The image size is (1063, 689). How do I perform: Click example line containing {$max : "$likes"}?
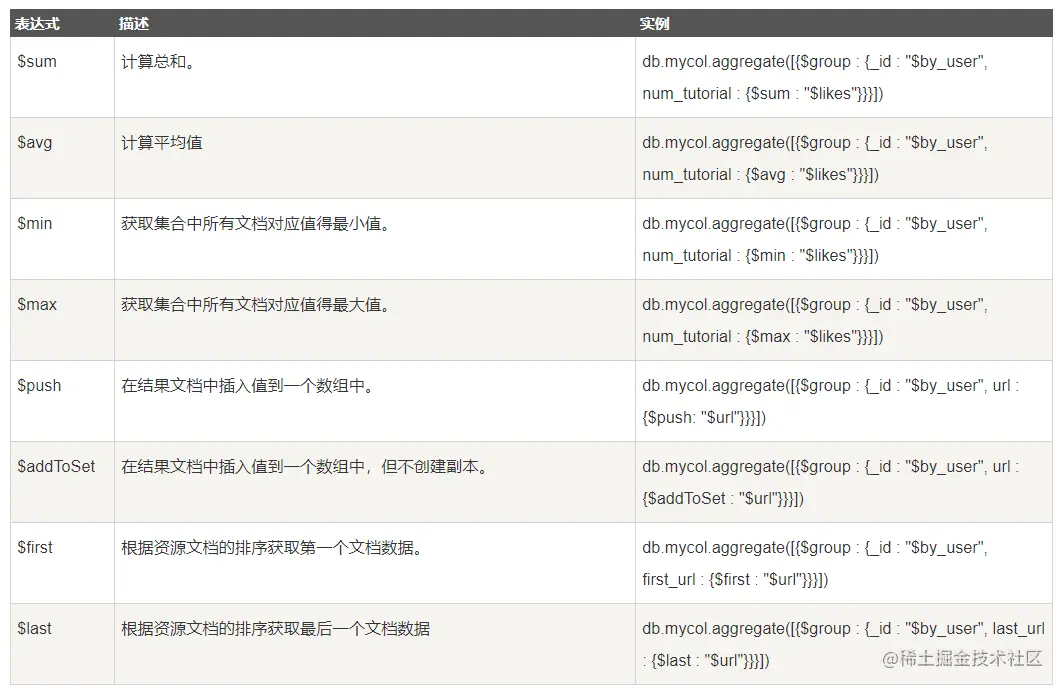763,336
